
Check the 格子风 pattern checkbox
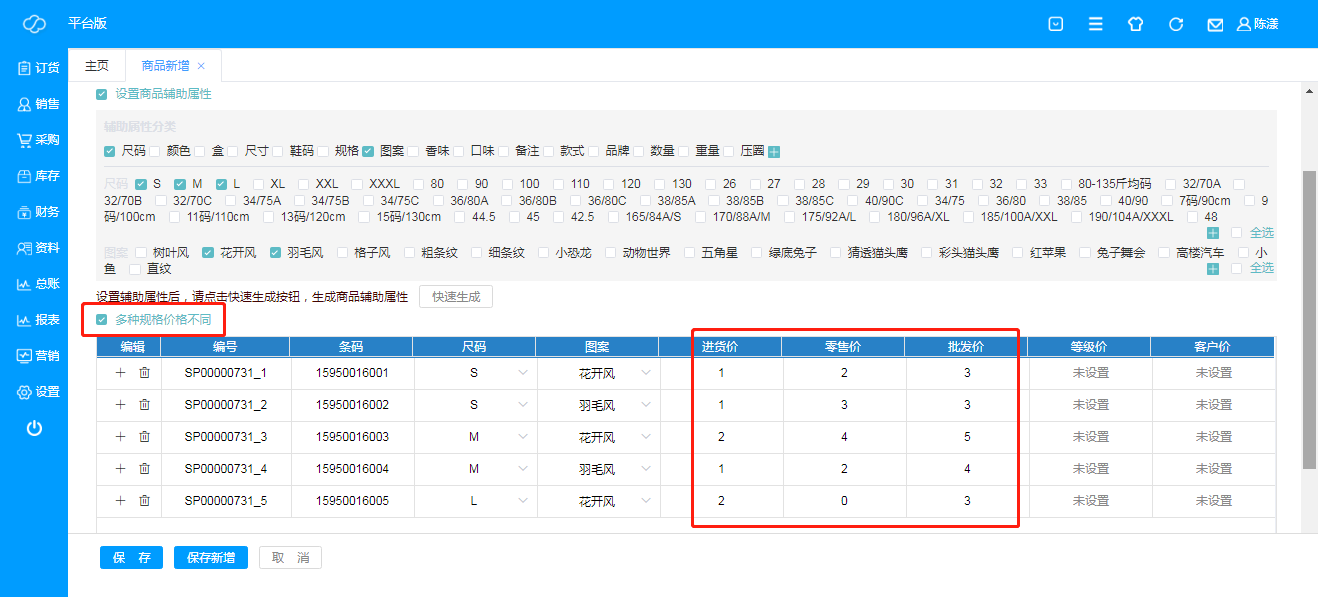click(344, 253)
